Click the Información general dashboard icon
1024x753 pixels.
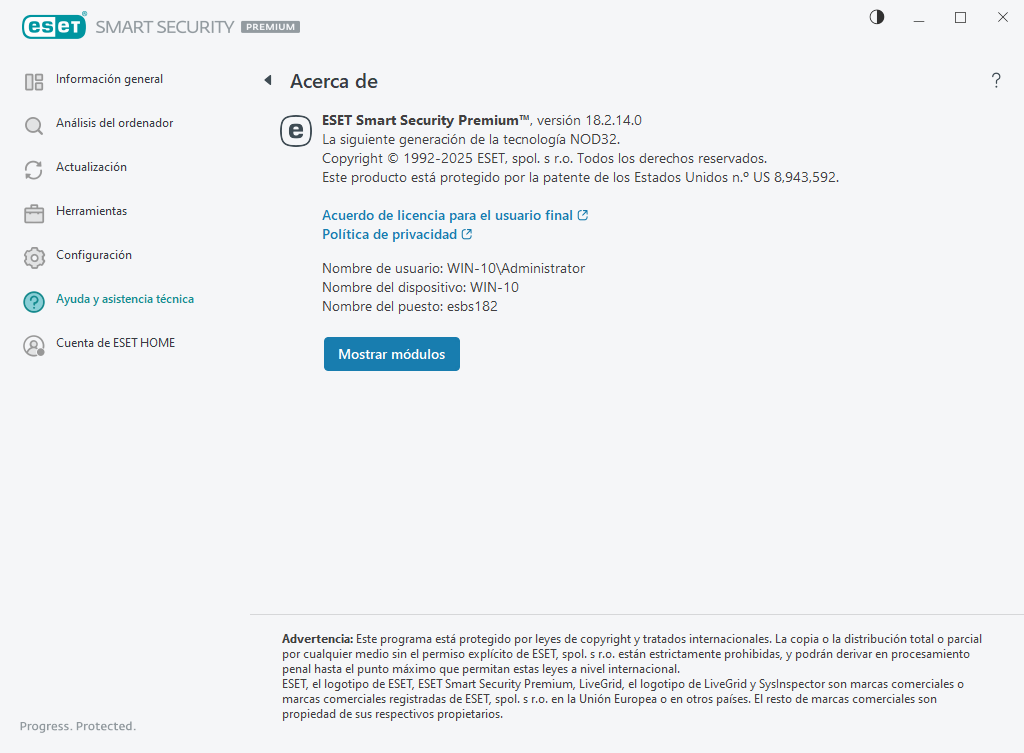click(x=34, y=82)
